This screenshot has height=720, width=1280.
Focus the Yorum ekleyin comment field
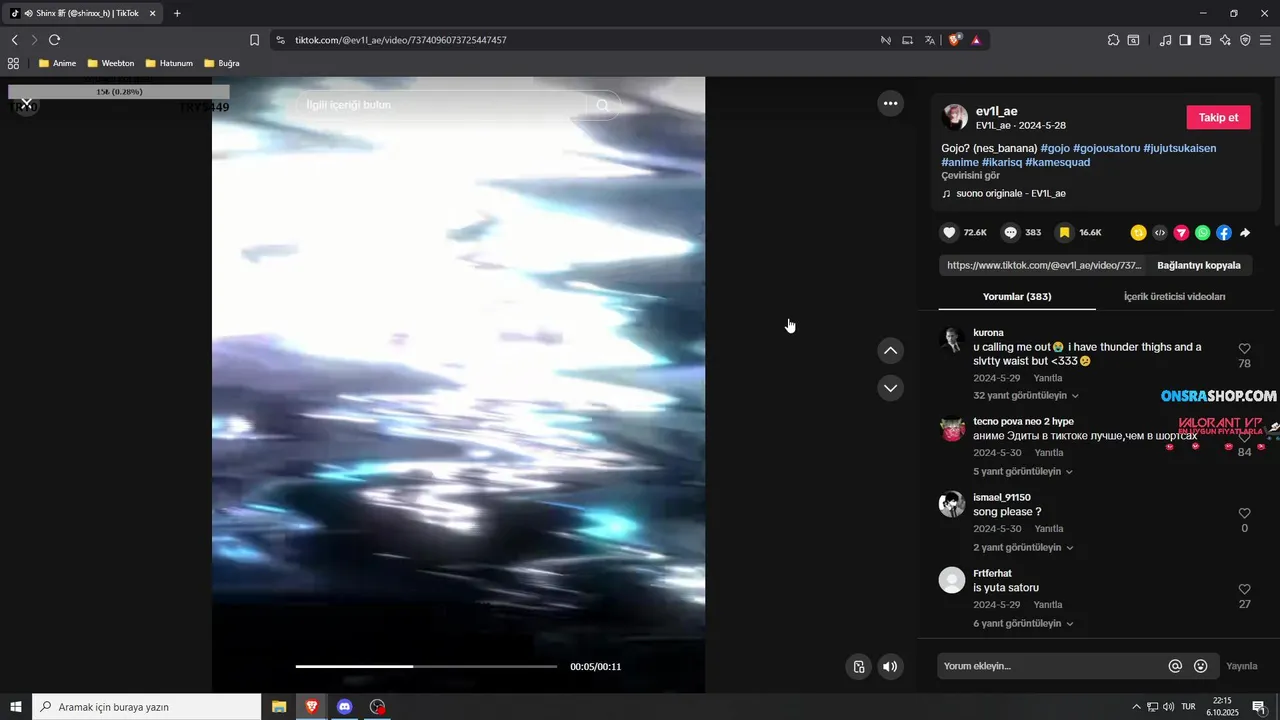[1050, 666]
